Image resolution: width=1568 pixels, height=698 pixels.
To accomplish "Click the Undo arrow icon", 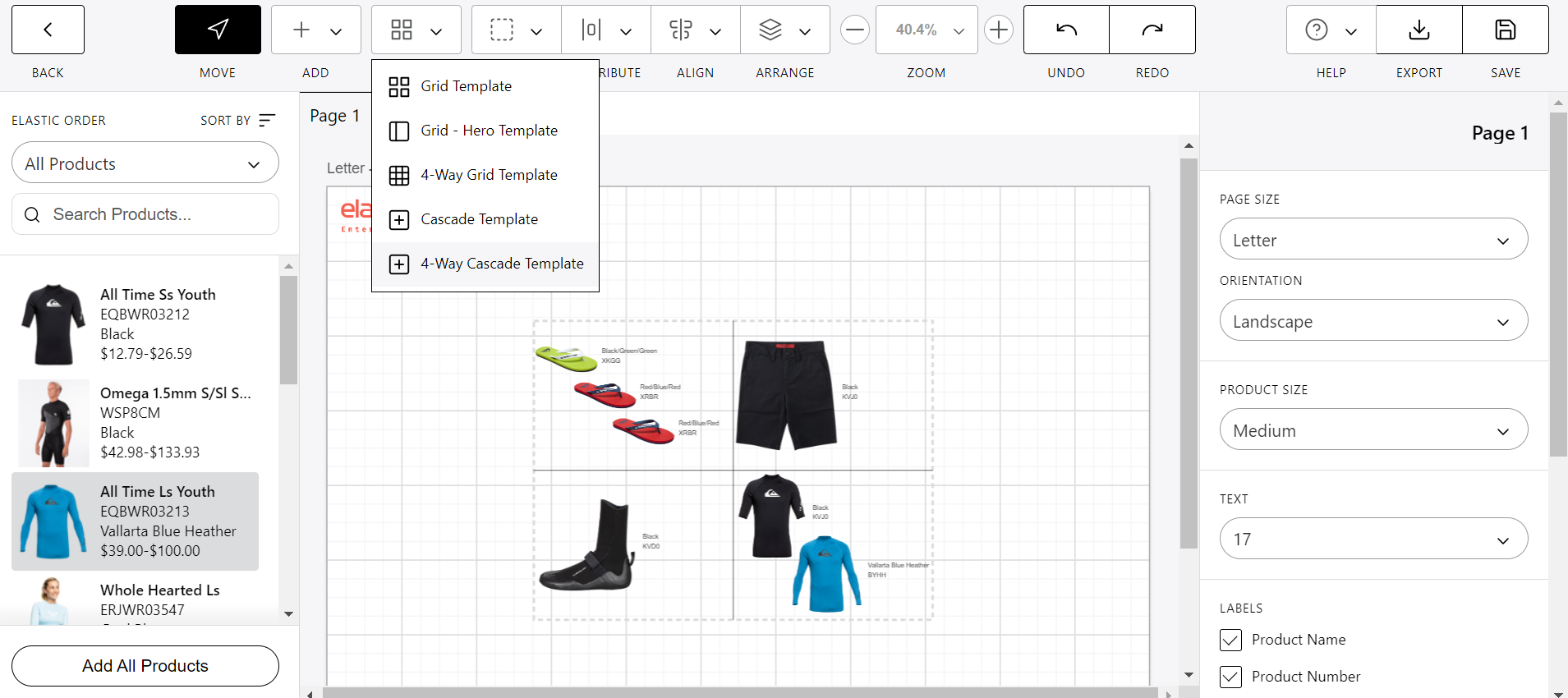I will [1066, 30].
